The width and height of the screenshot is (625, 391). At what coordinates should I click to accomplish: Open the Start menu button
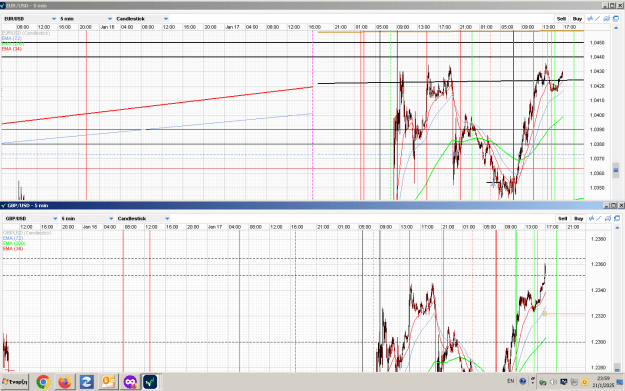coord(14,382)
